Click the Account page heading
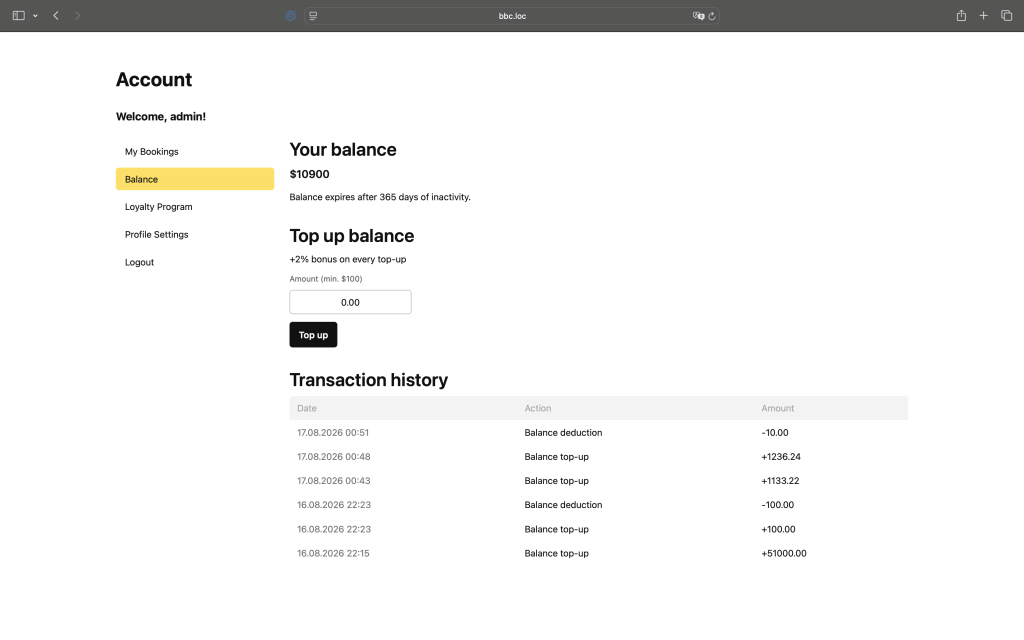Image resolution: width=1024 pixels, height=640 pixels. point(154,80)
